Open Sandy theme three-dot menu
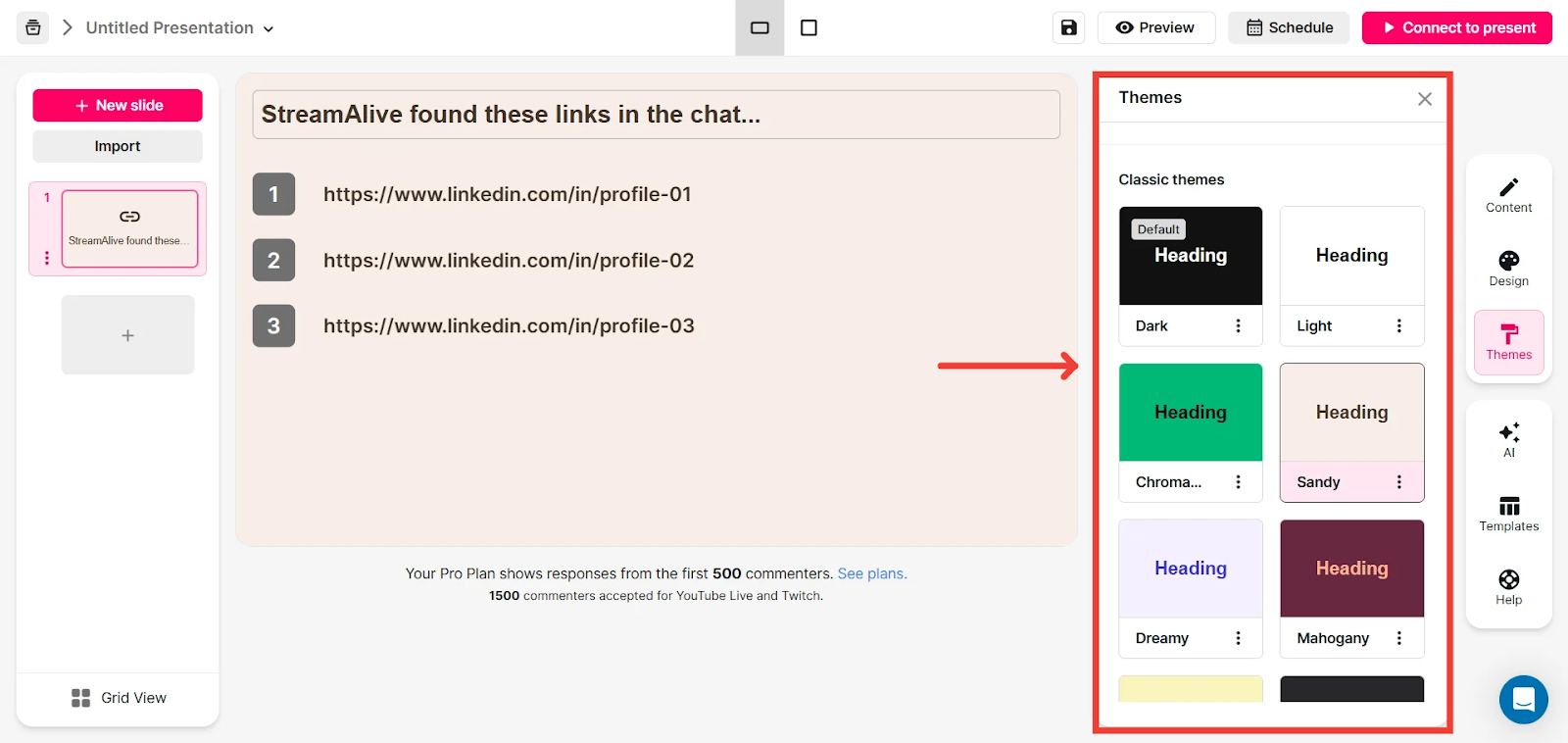 tap(1398, 482)
